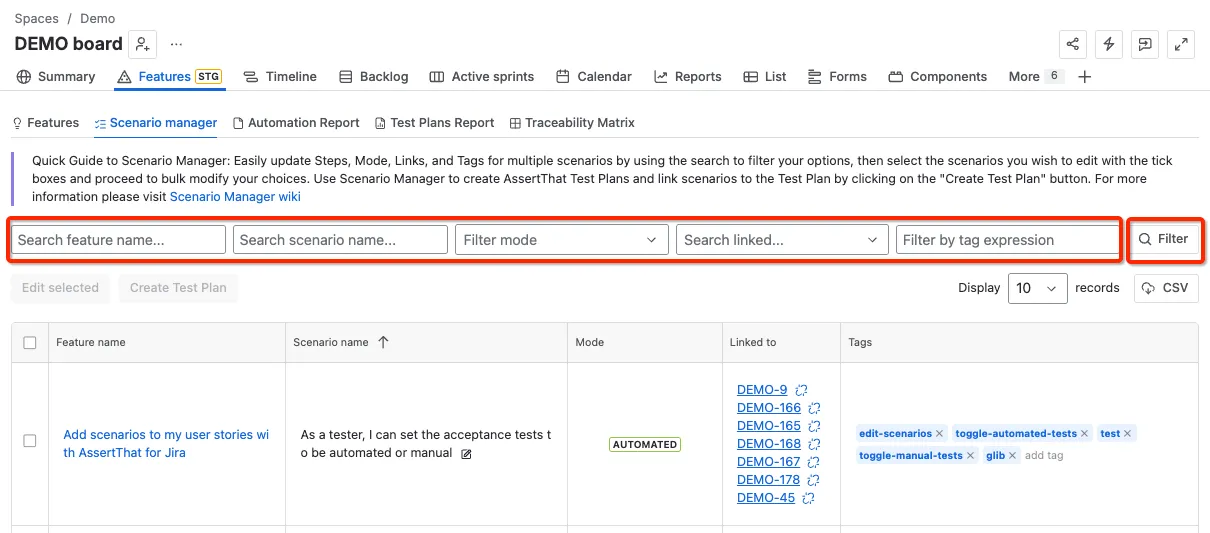Click the Filter button
The image size is (1210, 533).
point(1164,240)
